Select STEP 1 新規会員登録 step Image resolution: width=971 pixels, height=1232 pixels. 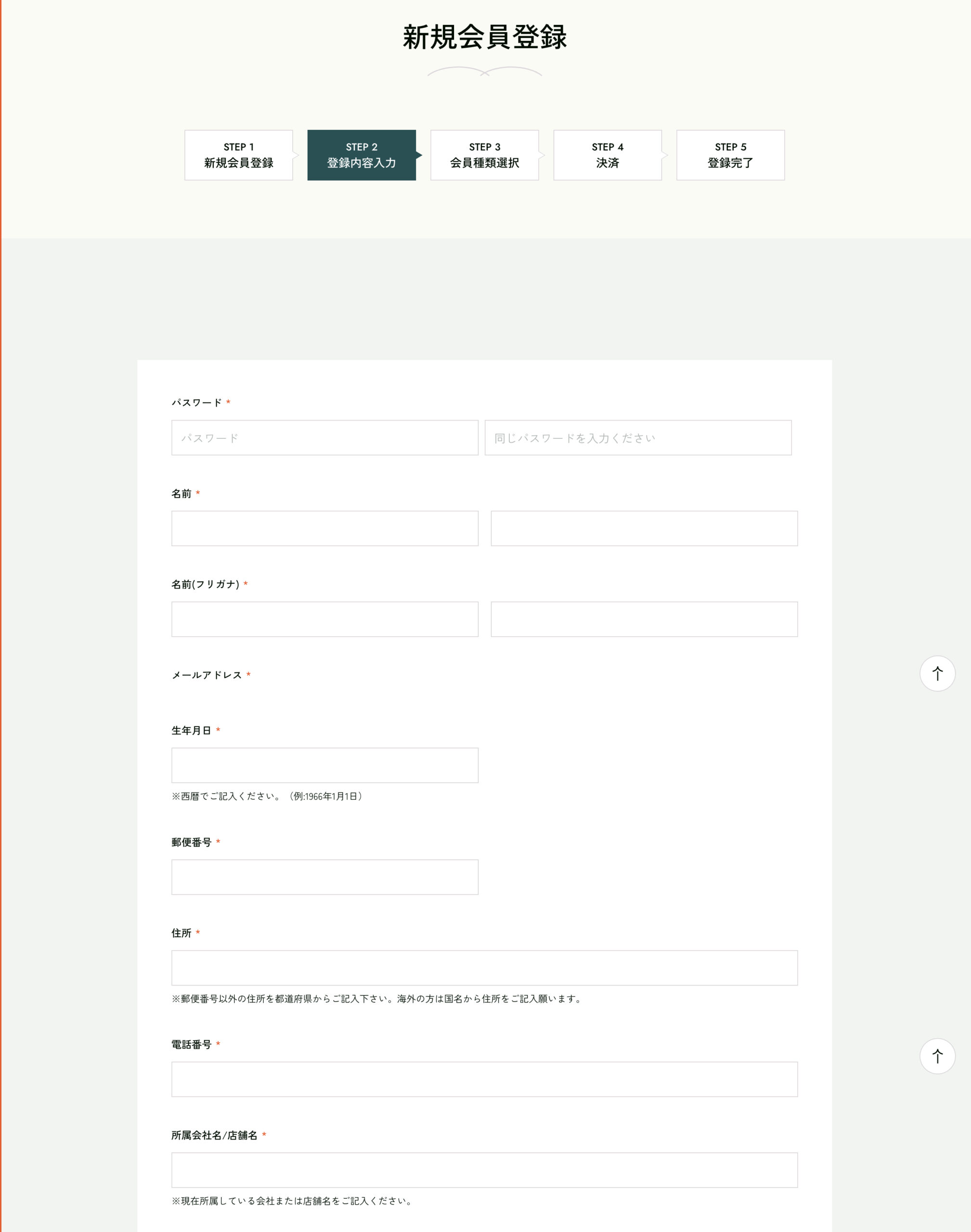pyautogui.click(x=239, y=155)
